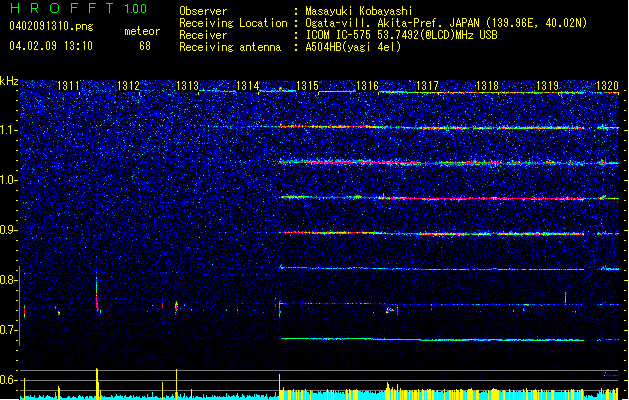This screenshot has width=629, height=400.
Task: Select the filename 0402091310.png
Action: point(51,26)
